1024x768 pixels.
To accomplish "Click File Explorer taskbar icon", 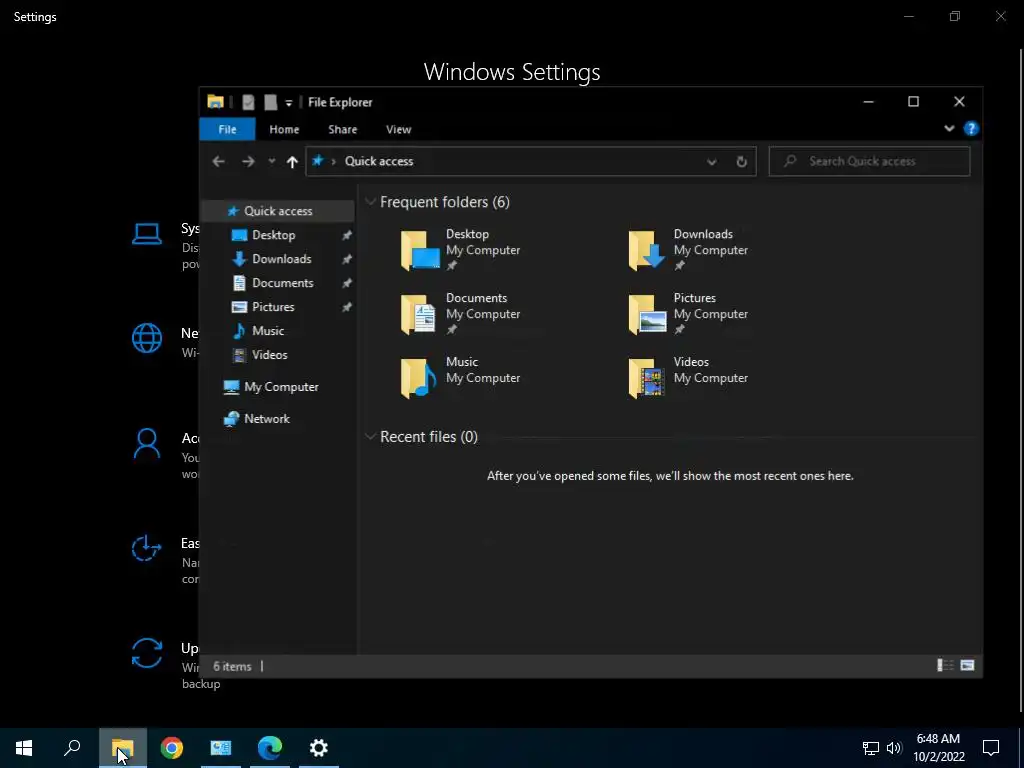I will pos(123,748).
